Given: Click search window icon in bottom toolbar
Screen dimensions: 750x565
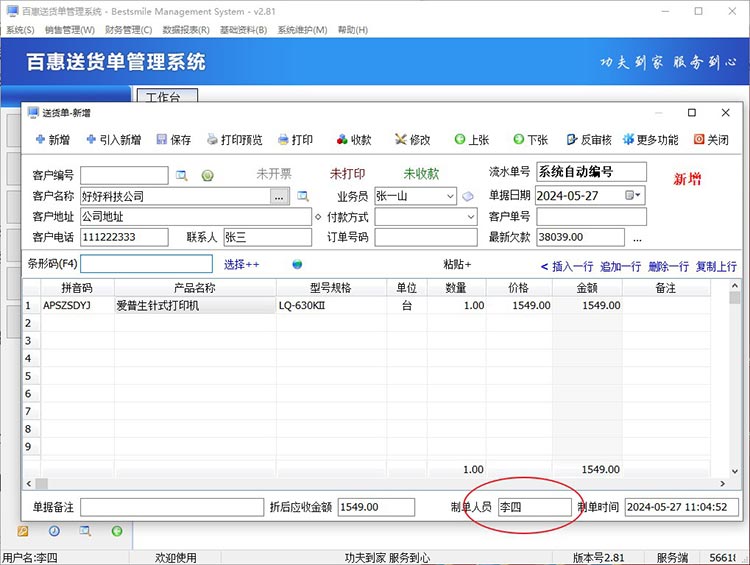Looking at the screenshot, I should 86,531.
